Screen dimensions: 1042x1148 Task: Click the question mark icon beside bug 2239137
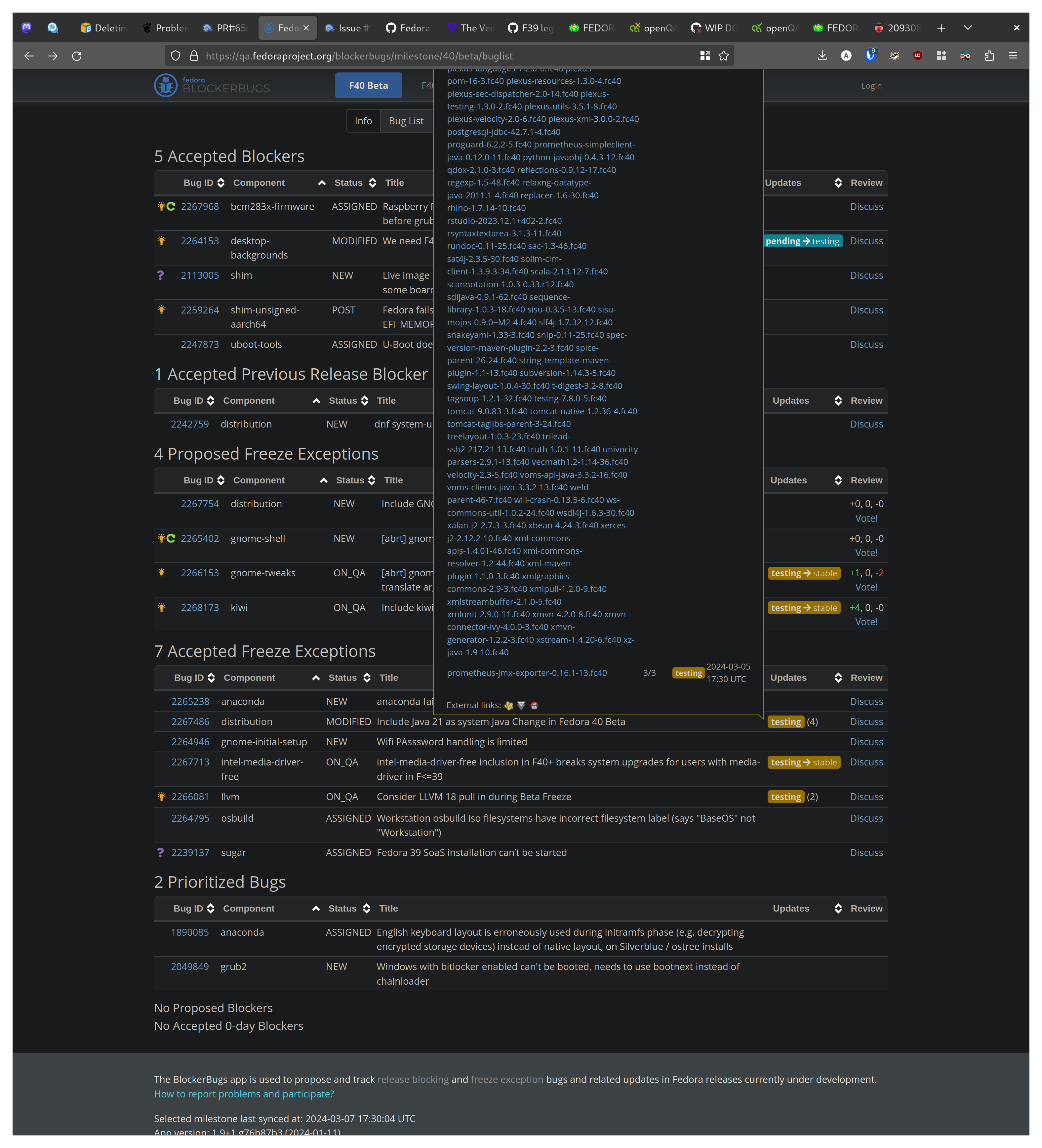coord(161,853)
